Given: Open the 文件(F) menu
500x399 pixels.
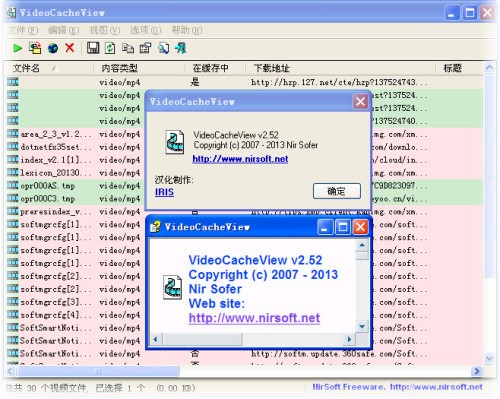Looking at the screenshot, I should (23, 30).
